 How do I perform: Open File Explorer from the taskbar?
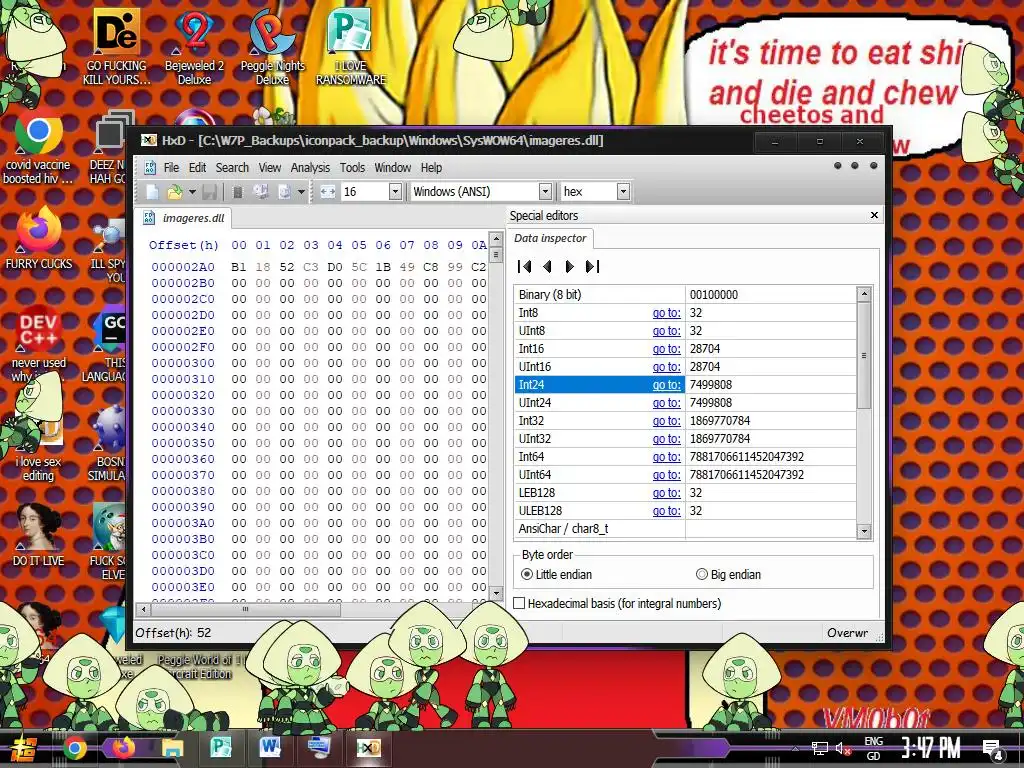[x=172, y=748]
